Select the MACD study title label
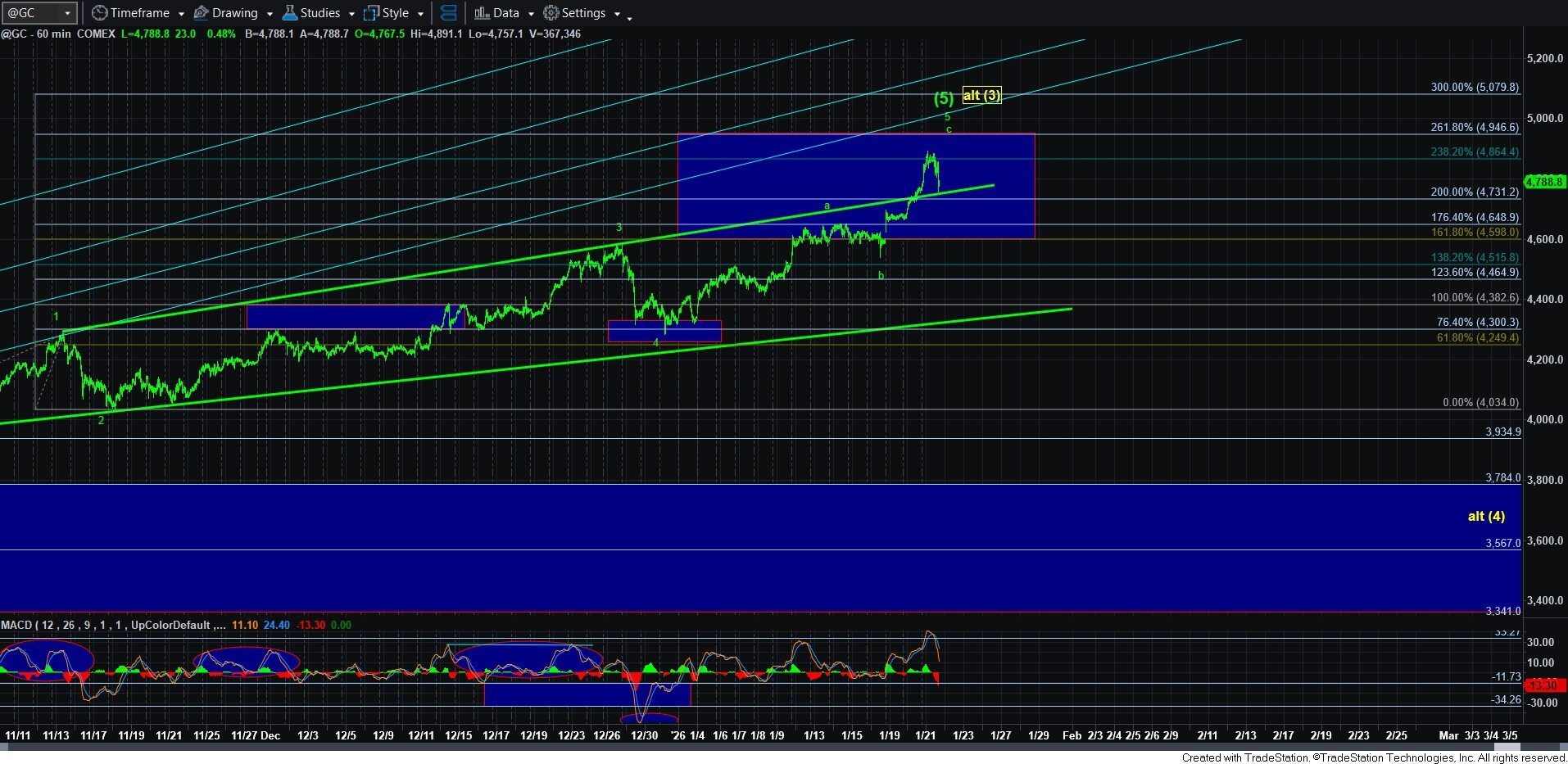This screenshot has width=1568, height=764. coord(16,625)
